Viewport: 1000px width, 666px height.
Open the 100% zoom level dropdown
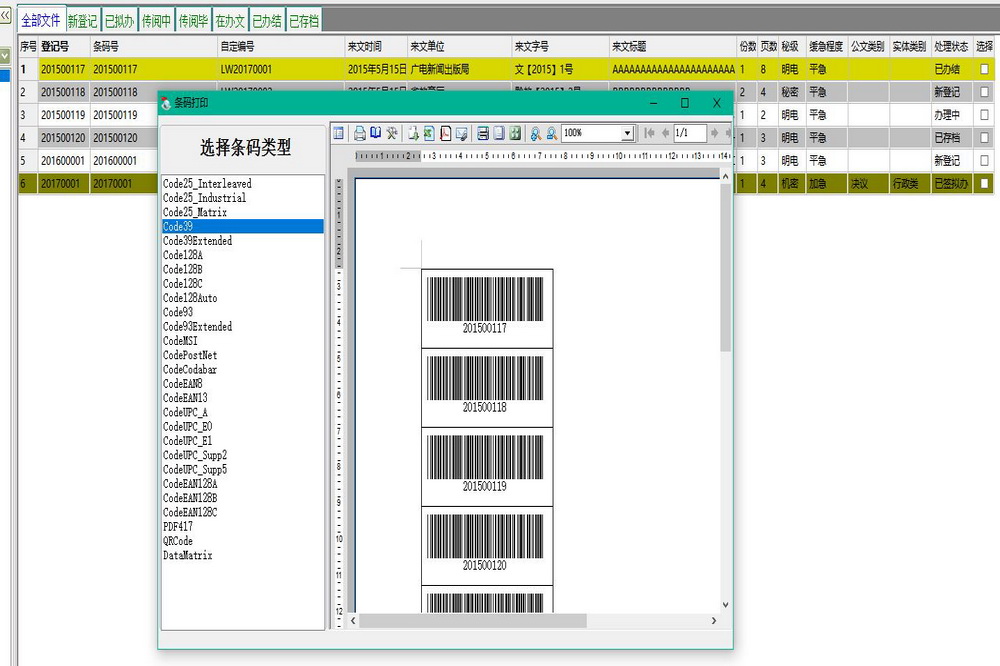(x=628, y=133)
